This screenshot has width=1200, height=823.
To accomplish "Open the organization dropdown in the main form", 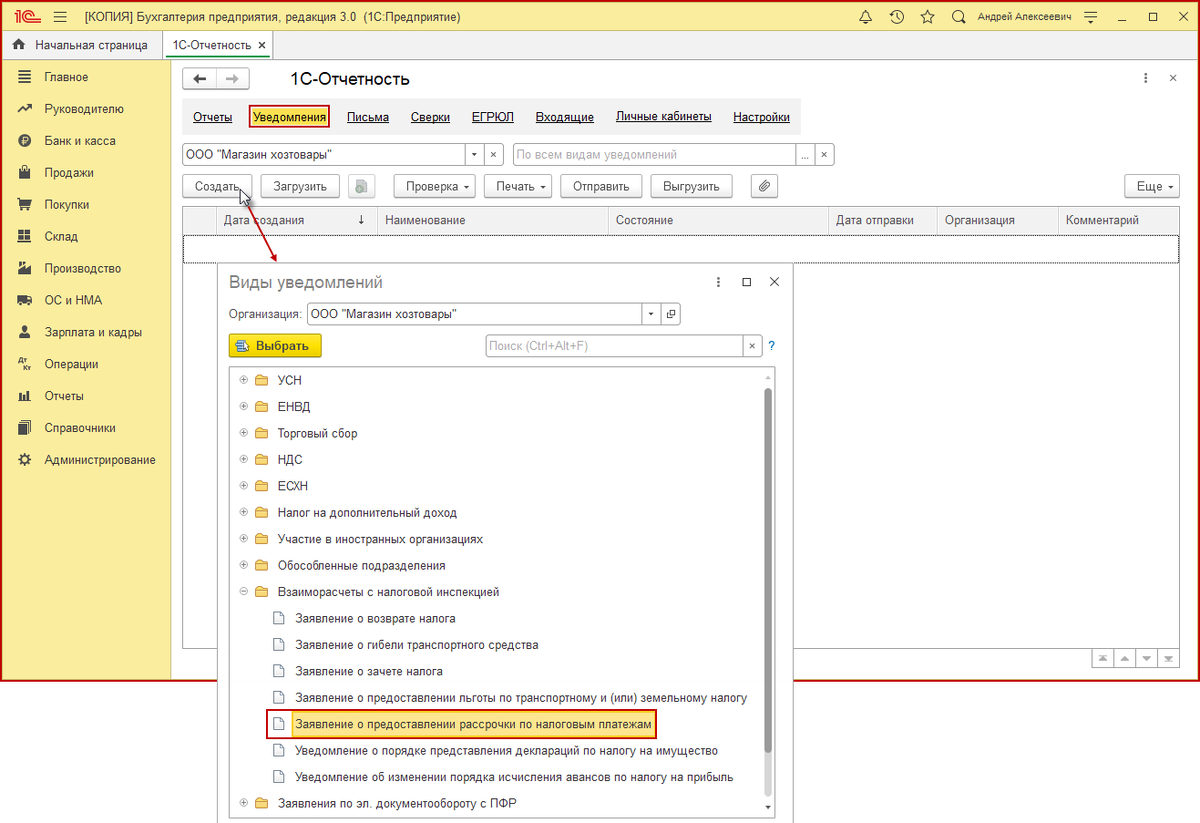I will coord(474,155).
